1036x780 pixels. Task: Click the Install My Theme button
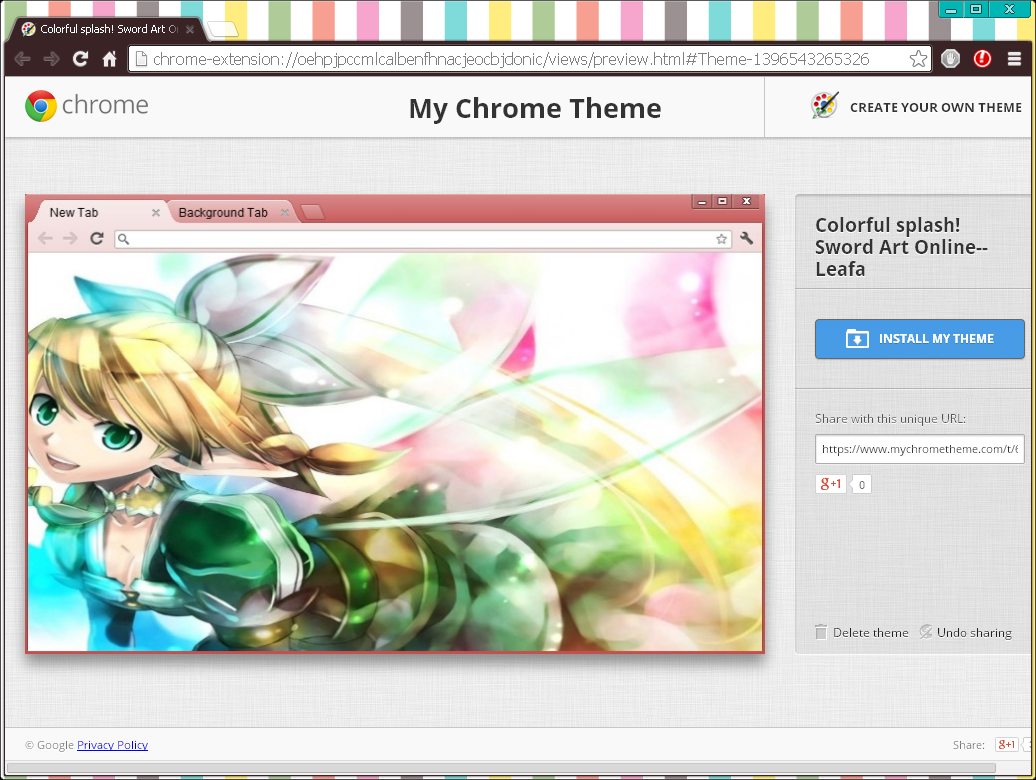pyautogui.click(x=919, y=339)
